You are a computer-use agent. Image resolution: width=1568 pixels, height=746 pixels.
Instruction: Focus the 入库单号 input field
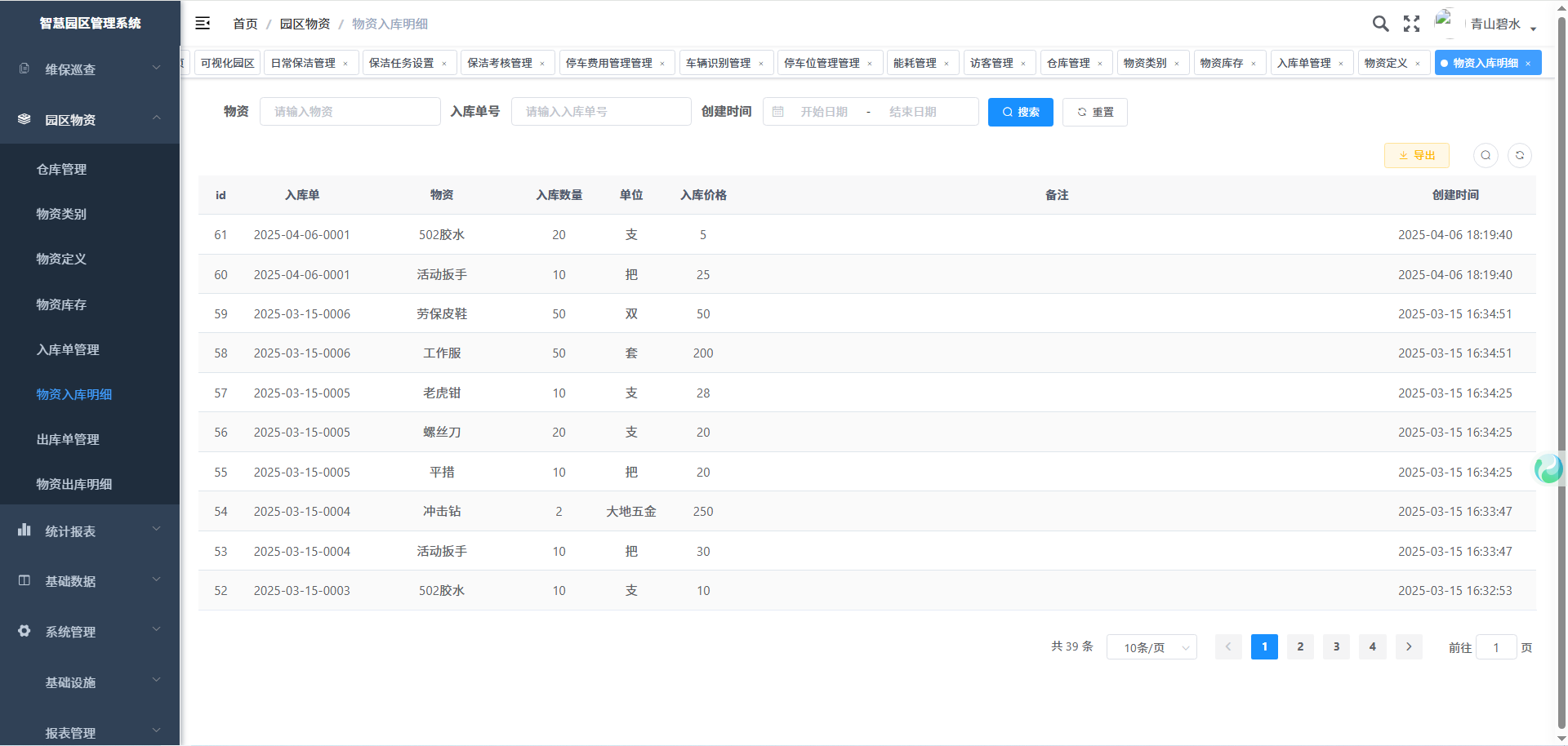601,112
